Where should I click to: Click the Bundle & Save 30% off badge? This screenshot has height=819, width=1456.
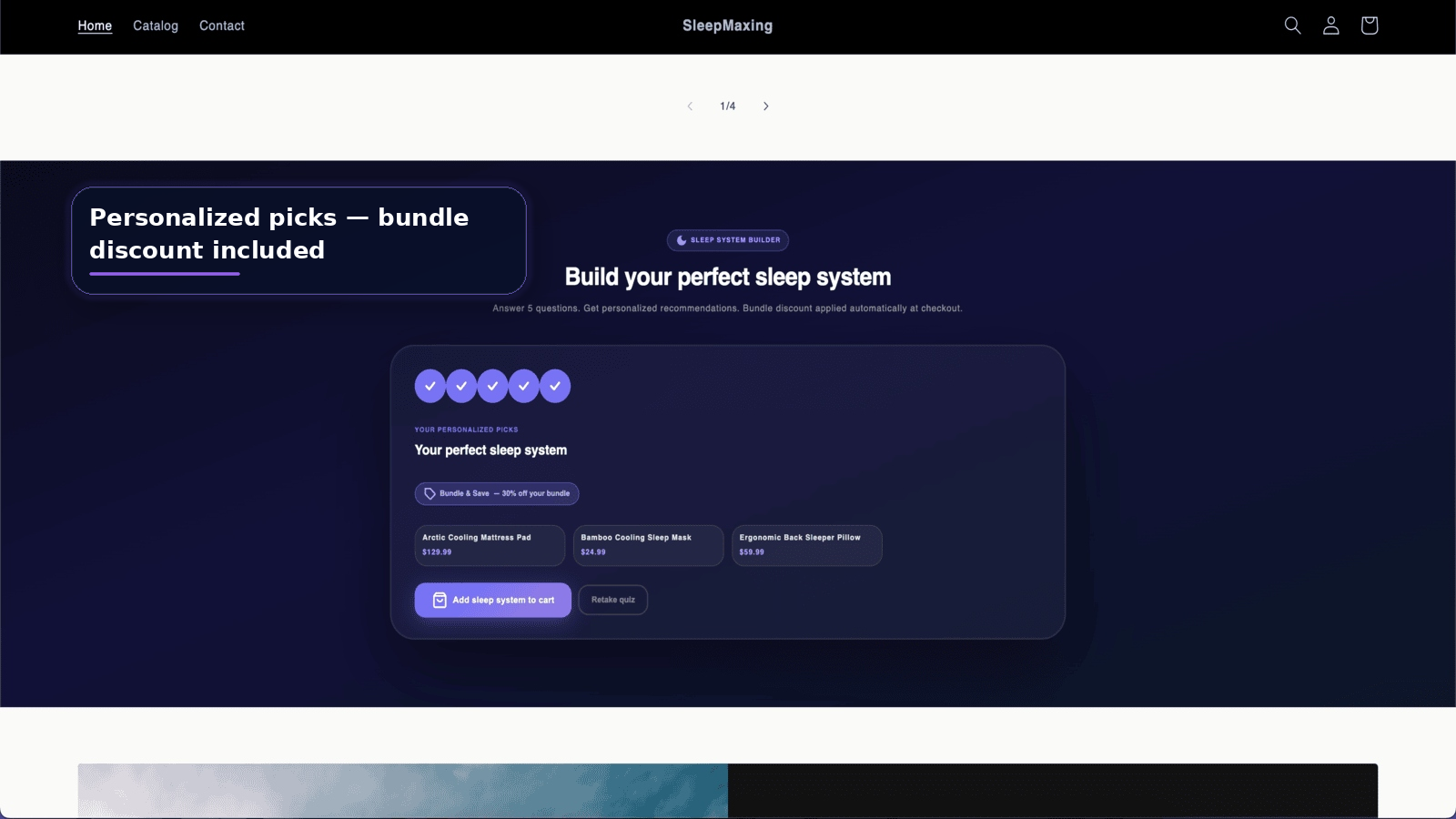point(497,493)
